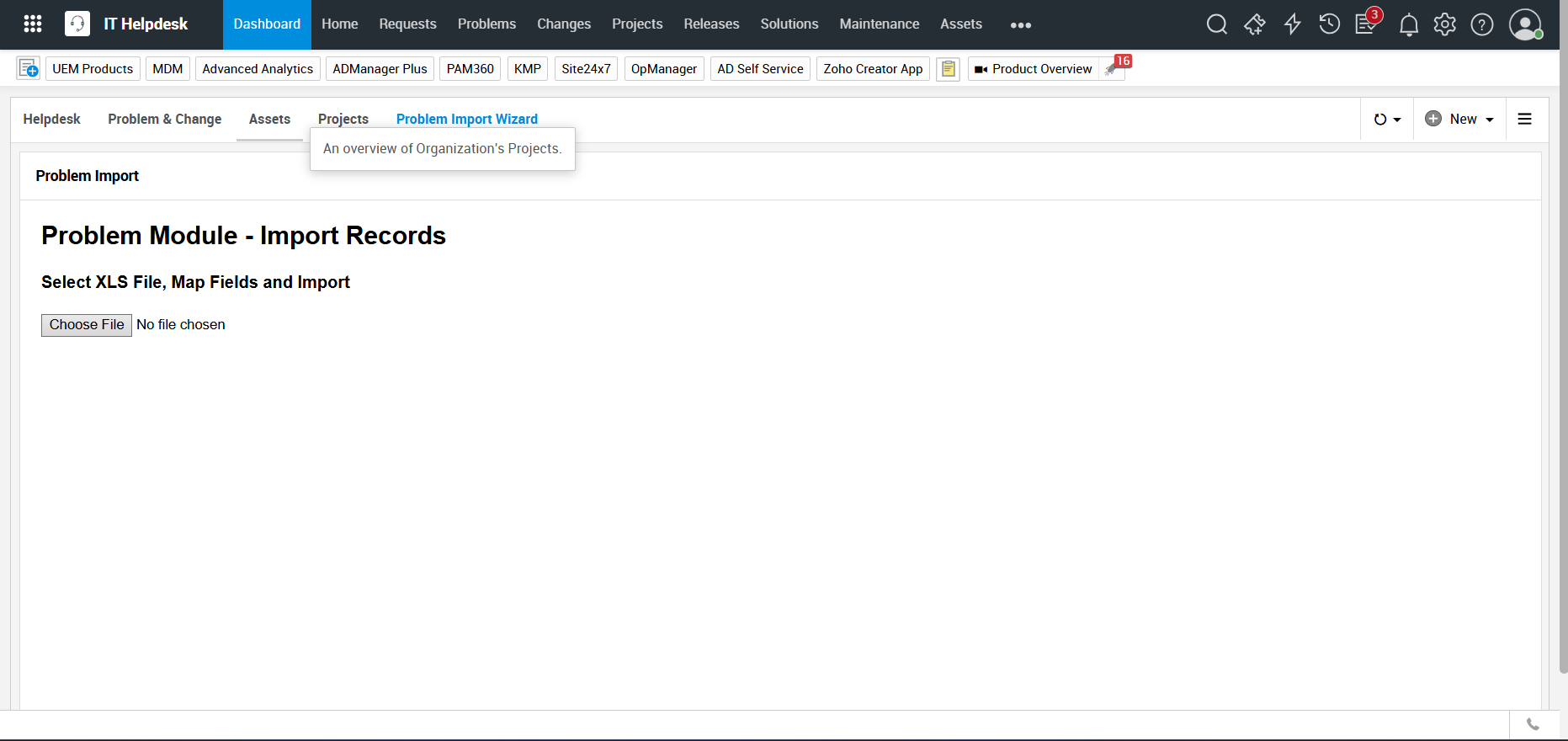This screenshot has width=1568, height=741.
Task: Open the user profile avatar
Action: tap(1524, 24)
